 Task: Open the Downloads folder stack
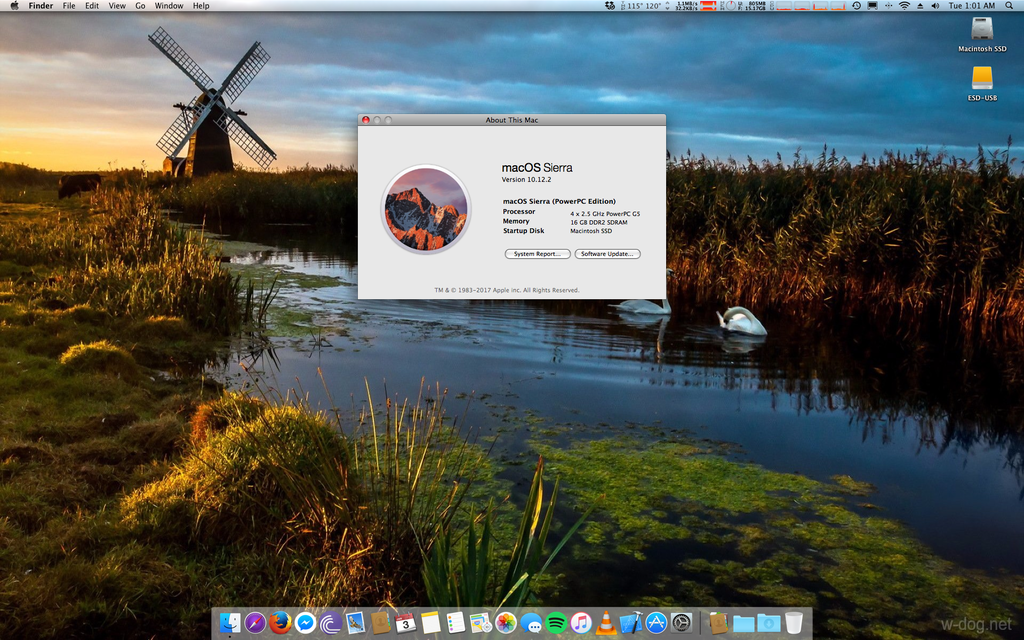[x=768, y=623]
